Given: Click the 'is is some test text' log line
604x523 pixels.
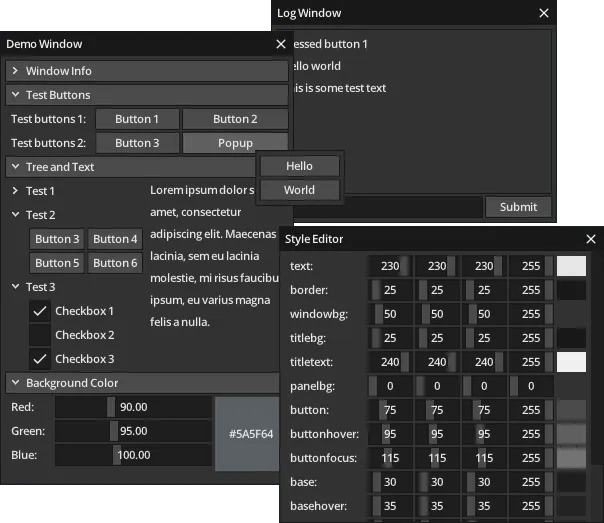Looking at the screenshot, I should pos(340,88).
